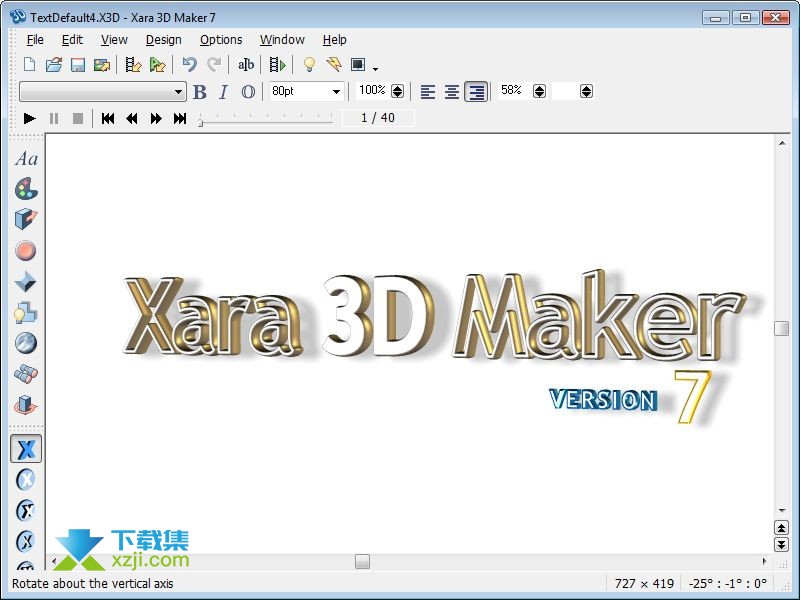Image resolution: width=800 pixels, height=600 pixels.
Task: Select the third X button style
Action: [26, 510]
